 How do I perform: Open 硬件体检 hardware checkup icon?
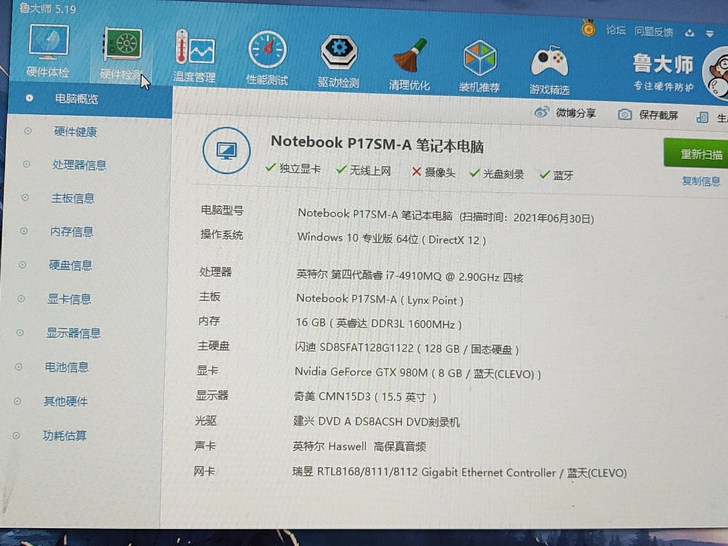coord(48,42)
